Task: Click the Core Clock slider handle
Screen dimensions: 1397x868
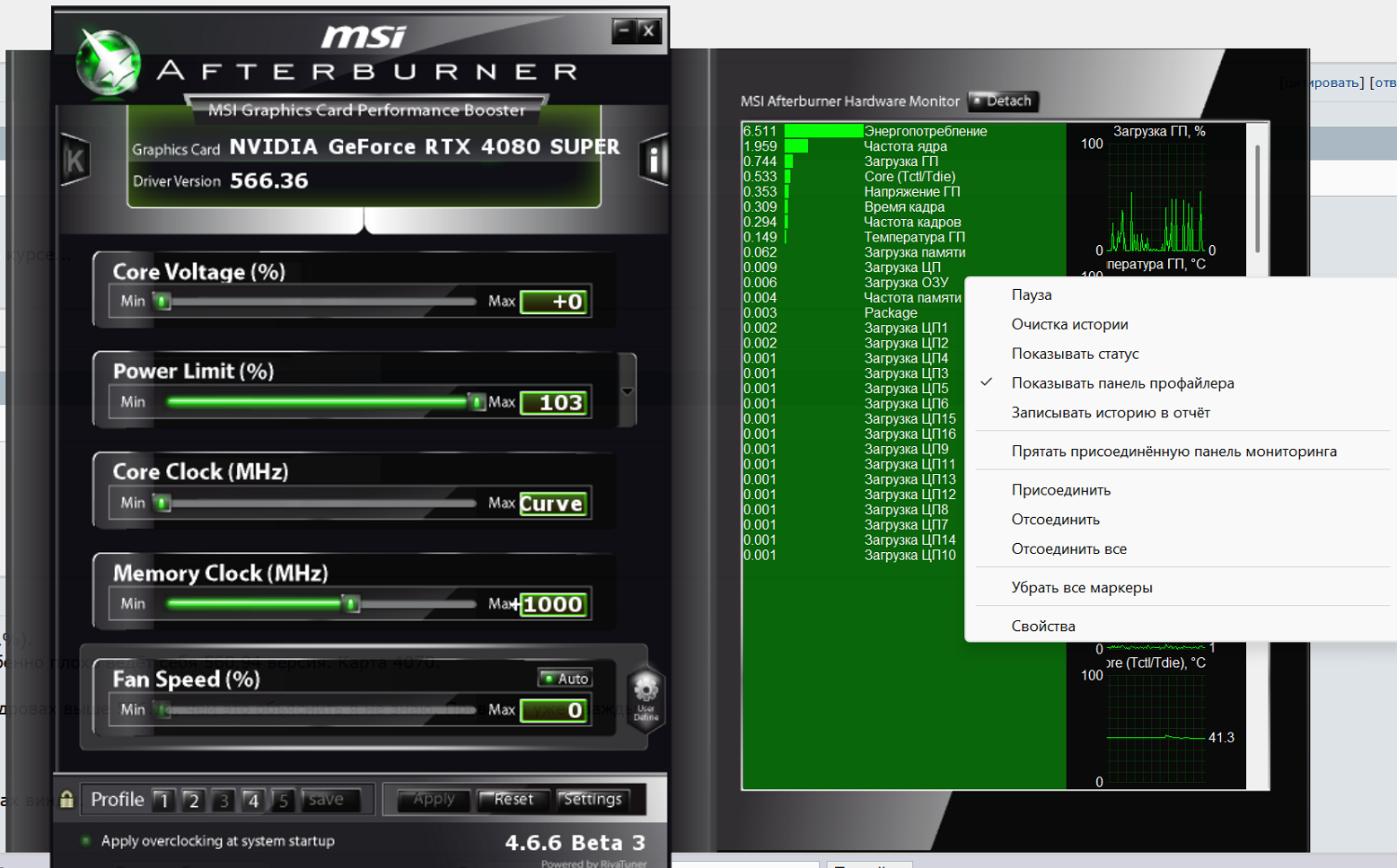Action: click(163, 504)
